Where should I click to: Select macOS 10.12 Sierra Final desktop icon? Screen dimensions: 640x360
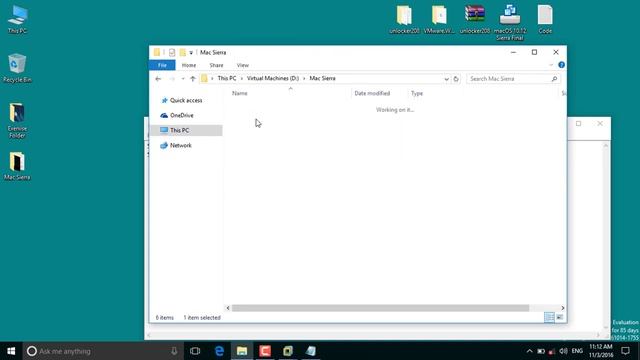pyautogui.click(x=510, y=22)
